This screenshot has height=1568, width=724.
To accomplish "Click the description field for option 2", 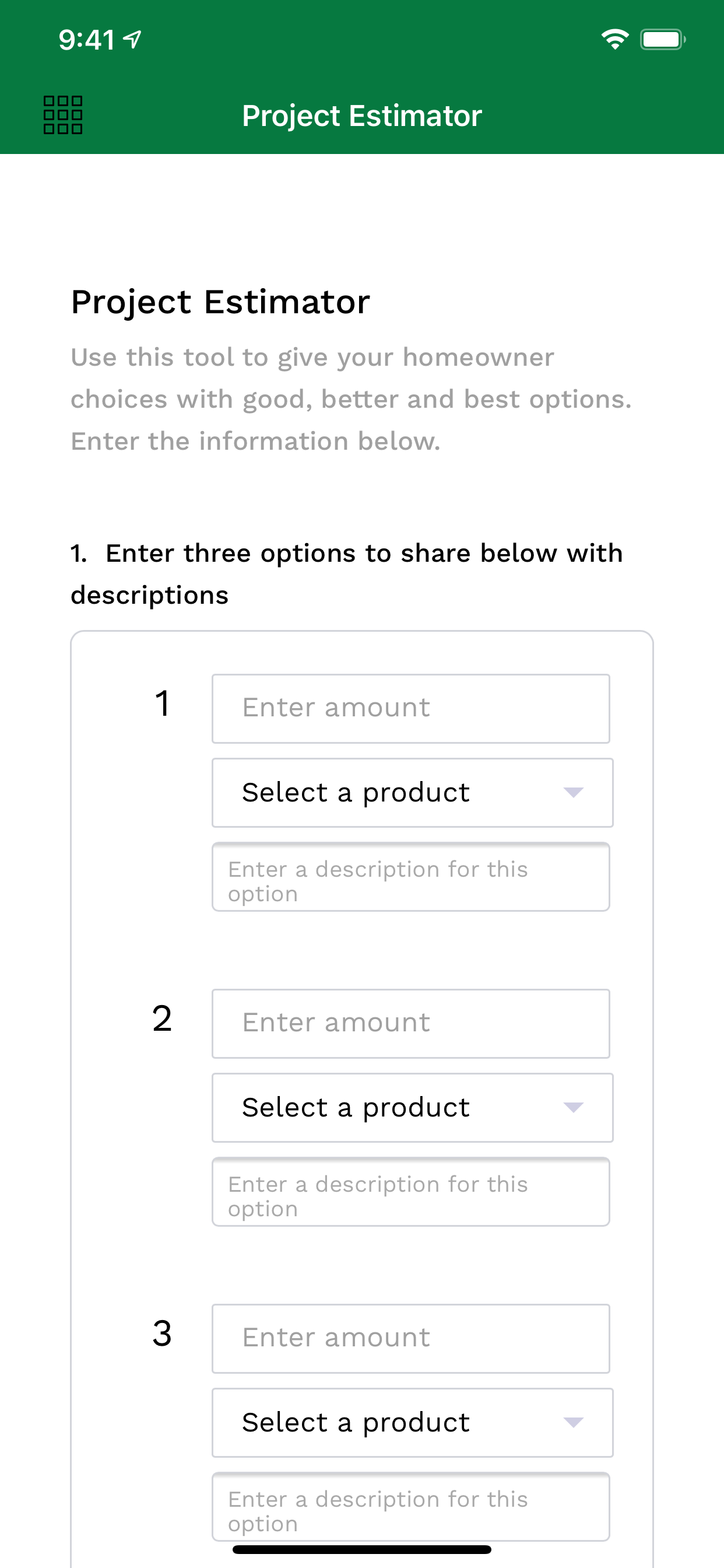I will (410, 1192).
